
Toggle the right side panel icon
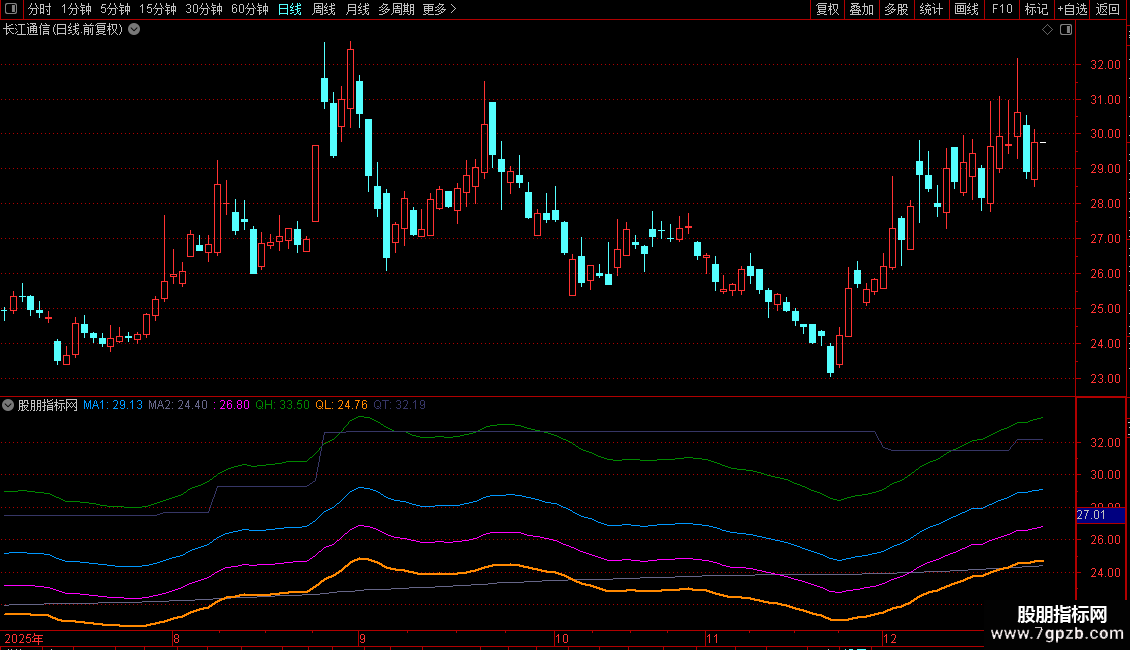click(1065, 30)
